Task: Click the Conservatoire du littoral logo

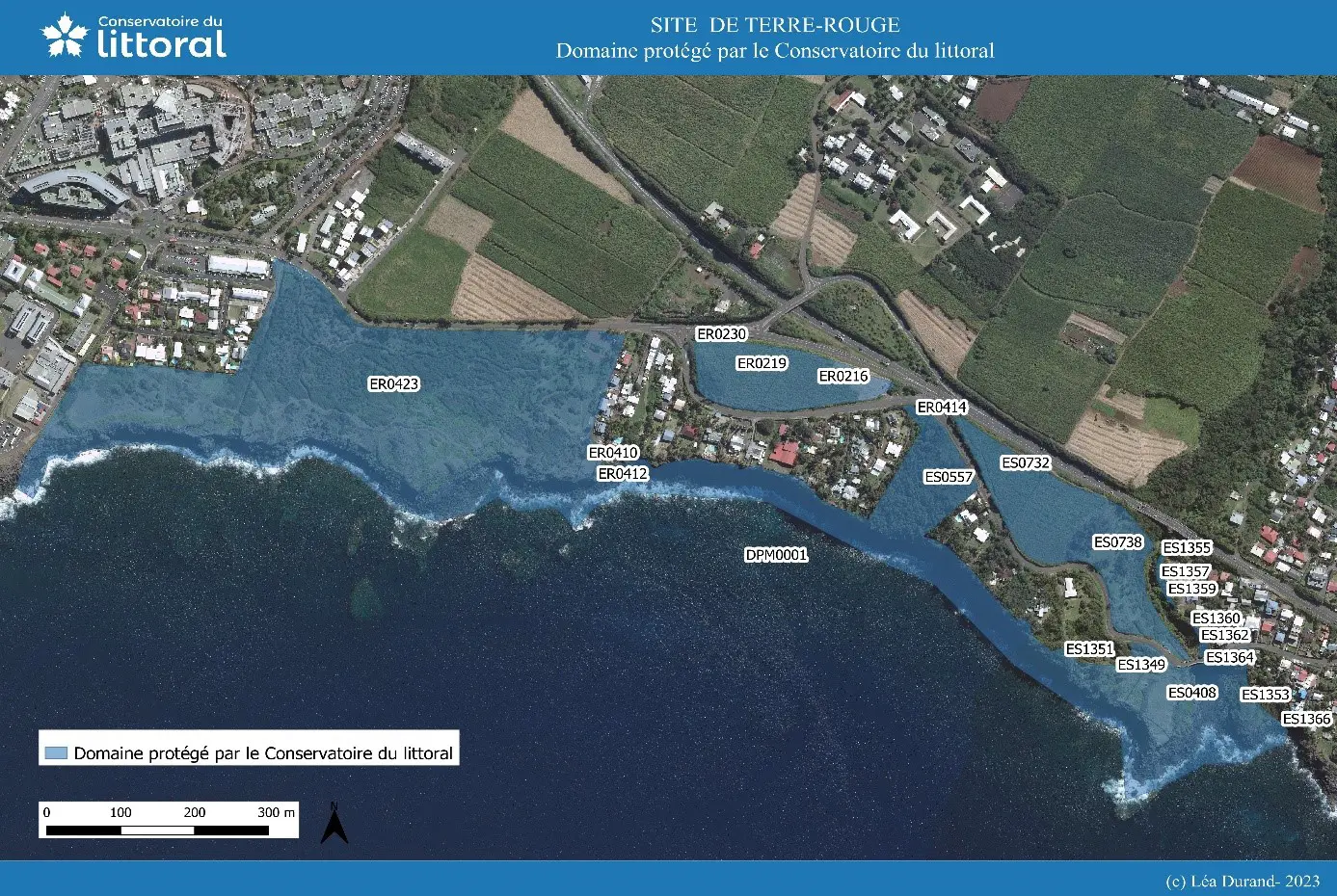Action: click(134, 37)
